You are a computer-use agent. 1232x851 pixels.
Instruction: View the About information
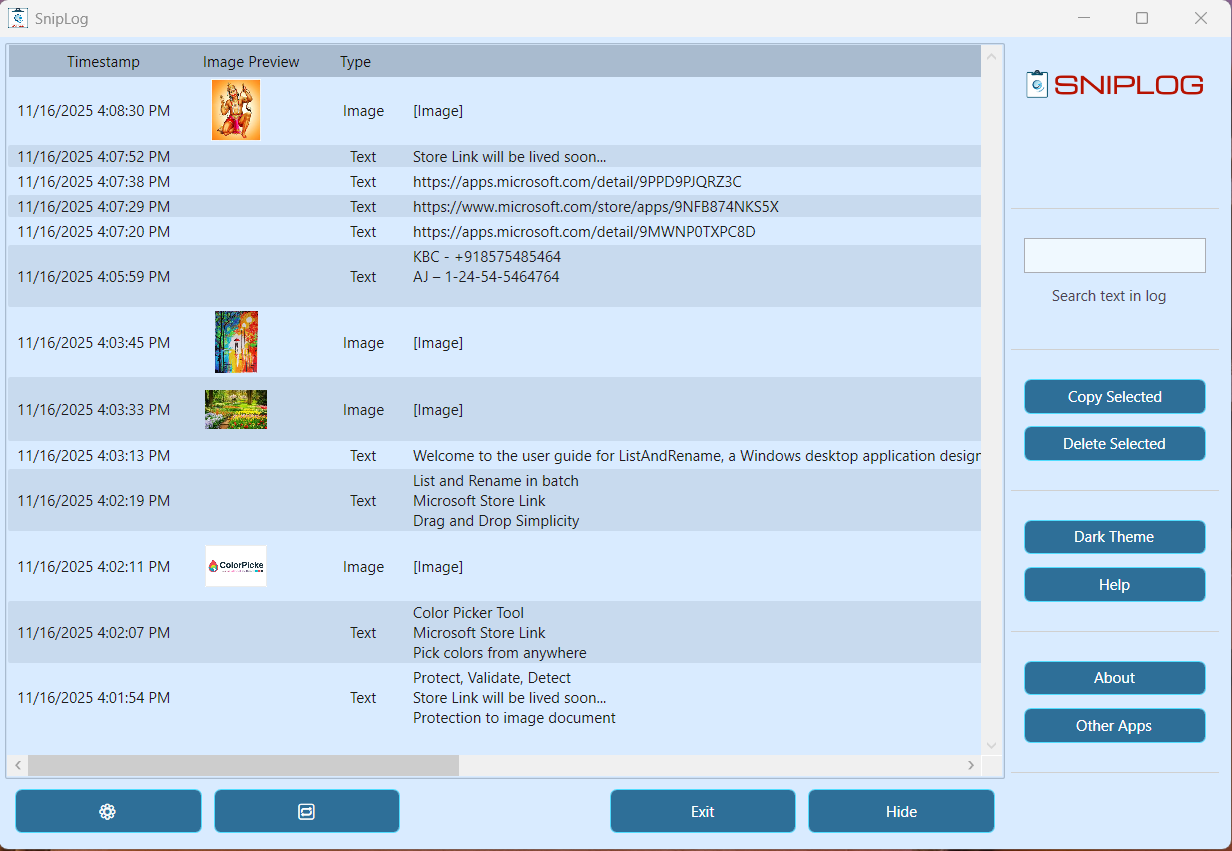(x=1114, y=678)
